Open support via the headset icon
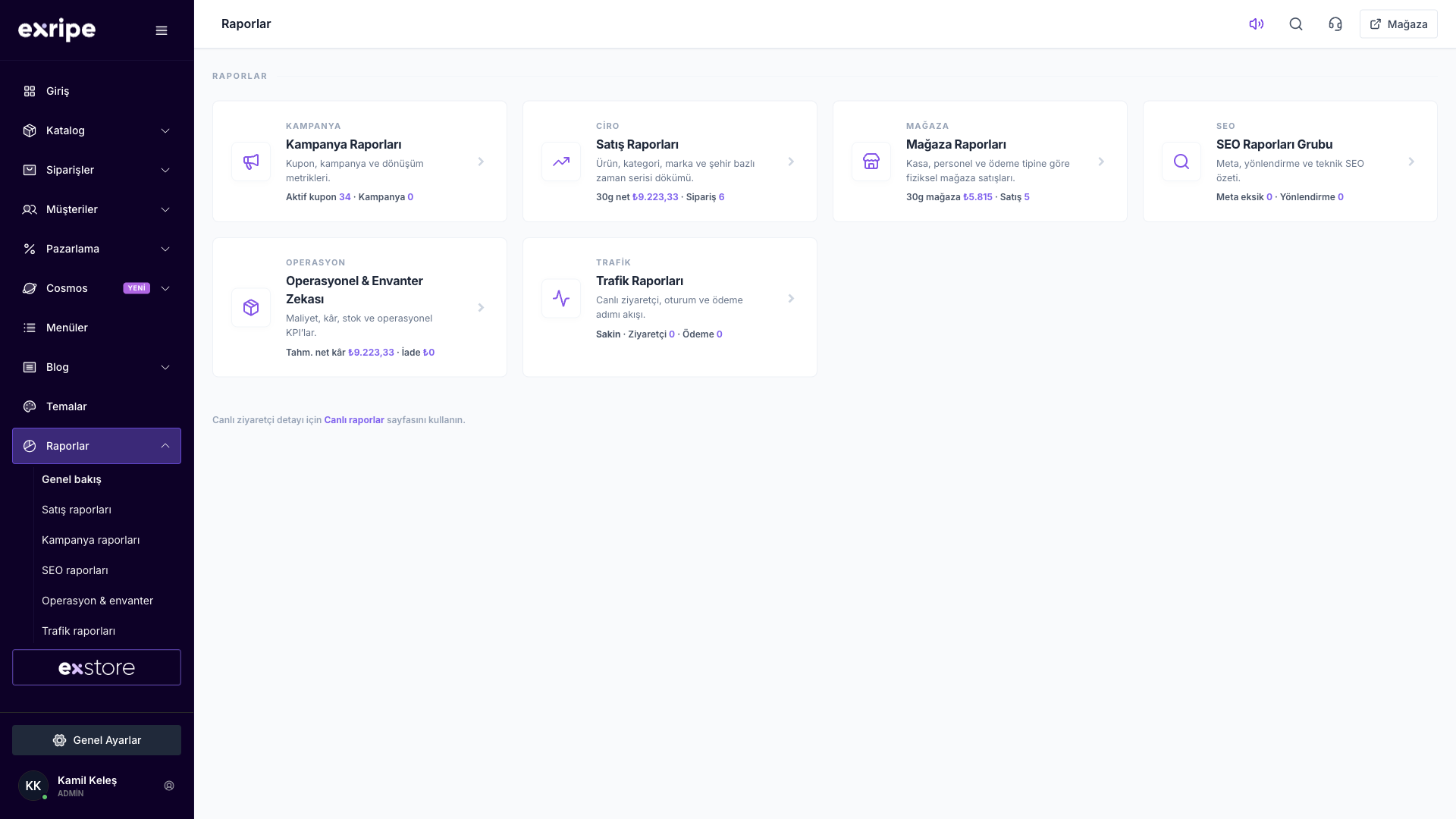Image resolution: width=1456 pixels, height=819 pixels. click(1335, 24)
